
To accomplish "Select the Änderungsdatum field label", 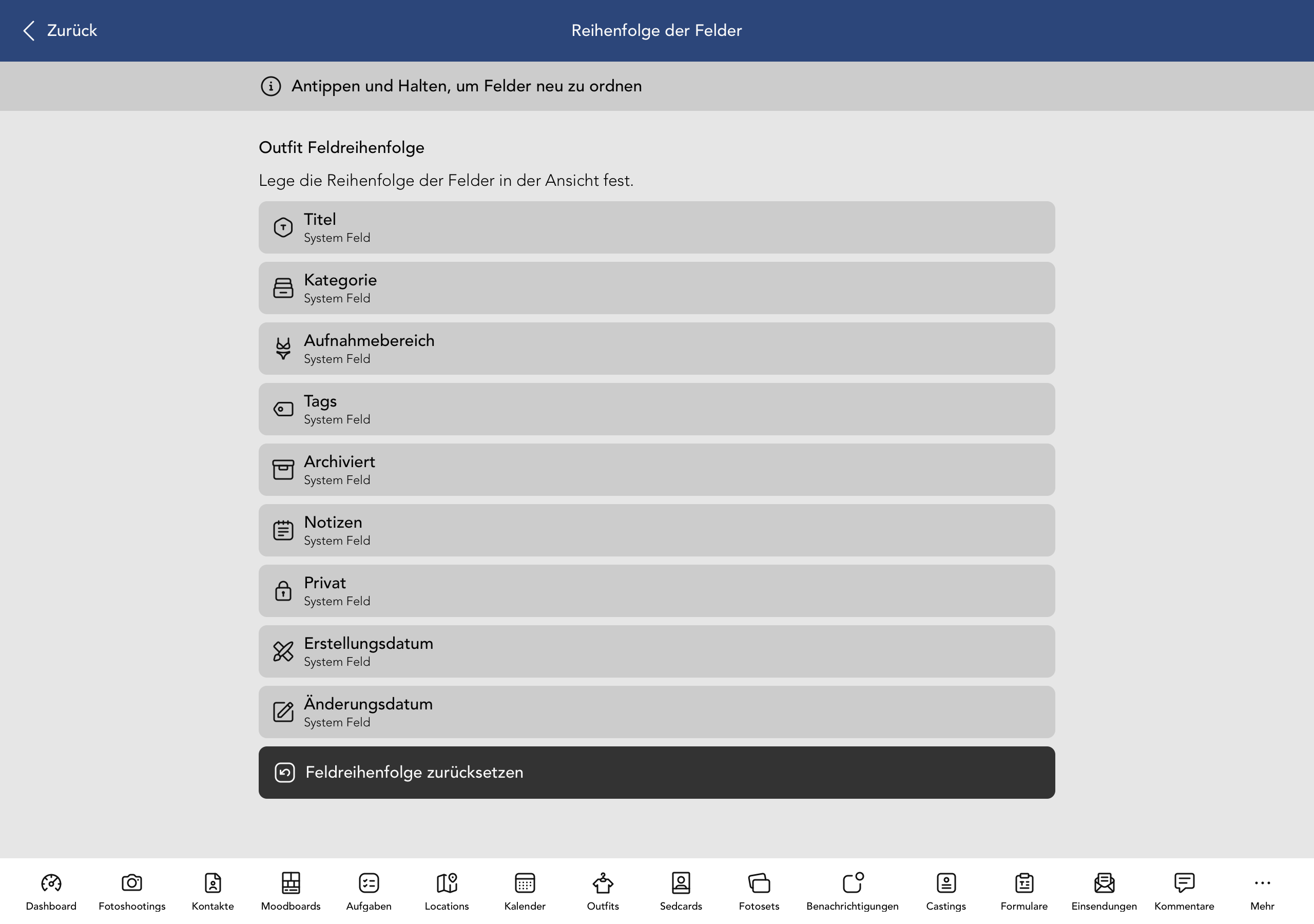I will [369, 704].
